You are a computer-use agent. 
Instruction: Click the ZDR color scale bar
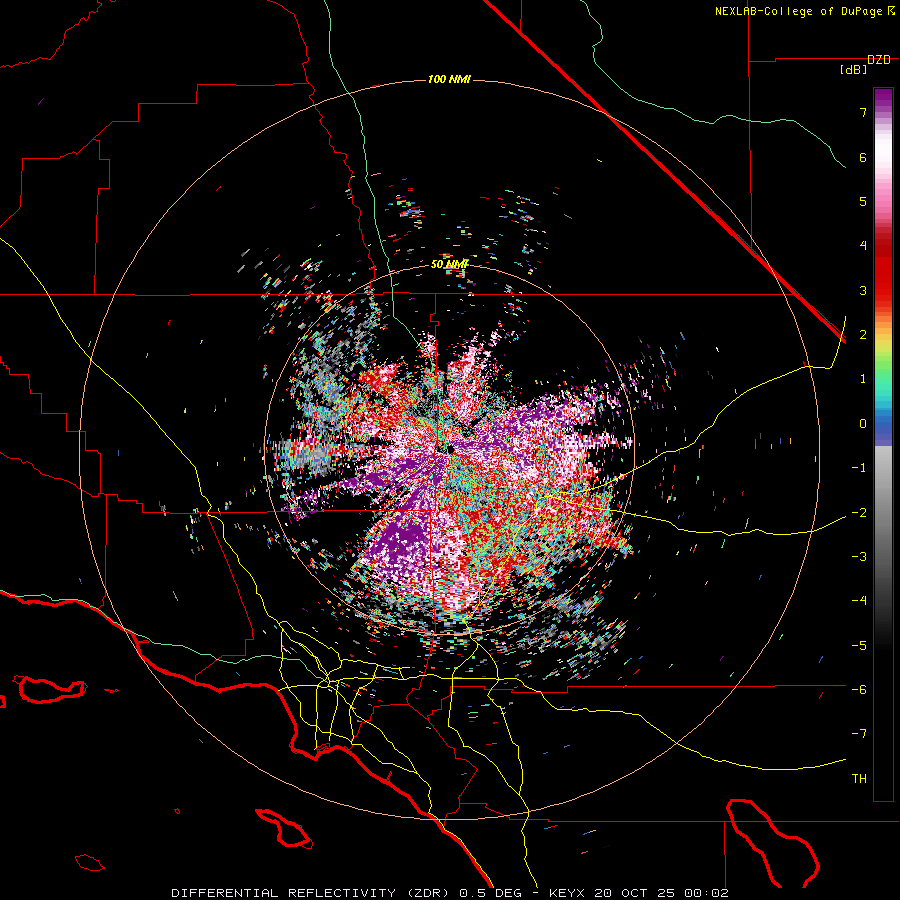[883, 444]
